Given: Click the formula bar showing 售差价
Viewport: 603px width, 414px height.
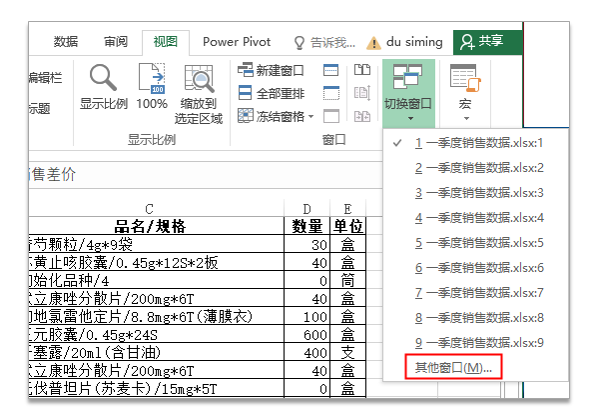Looking at the screenshot, I should pyautogui.click(x=206, y=175).
